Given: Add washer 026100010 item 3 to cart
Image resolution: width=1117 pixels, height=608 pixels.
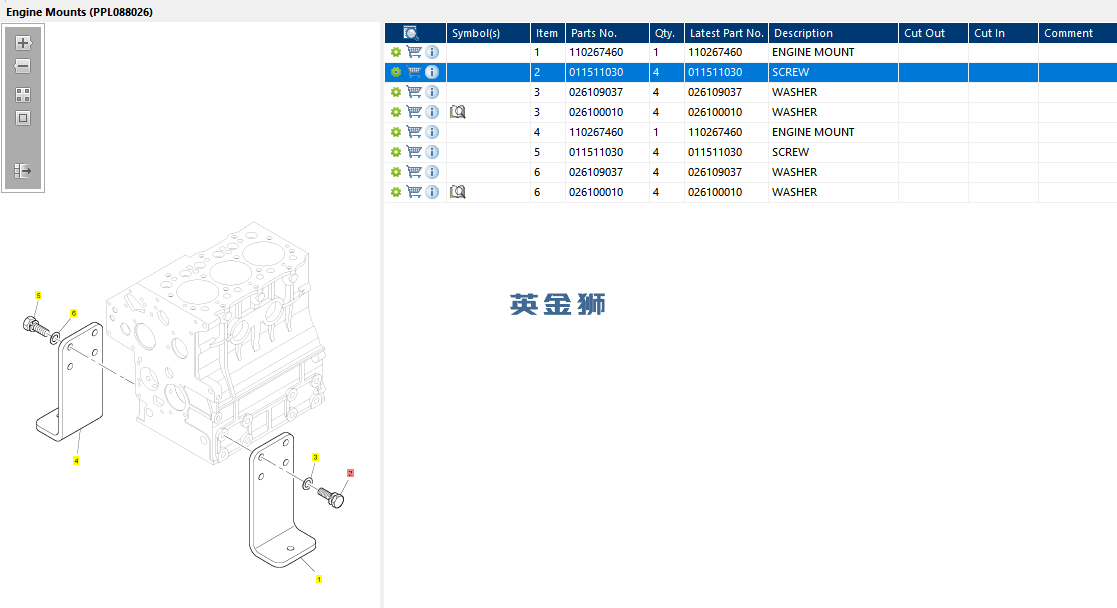Looking at the screenshot, I should (x=414, y=112).
